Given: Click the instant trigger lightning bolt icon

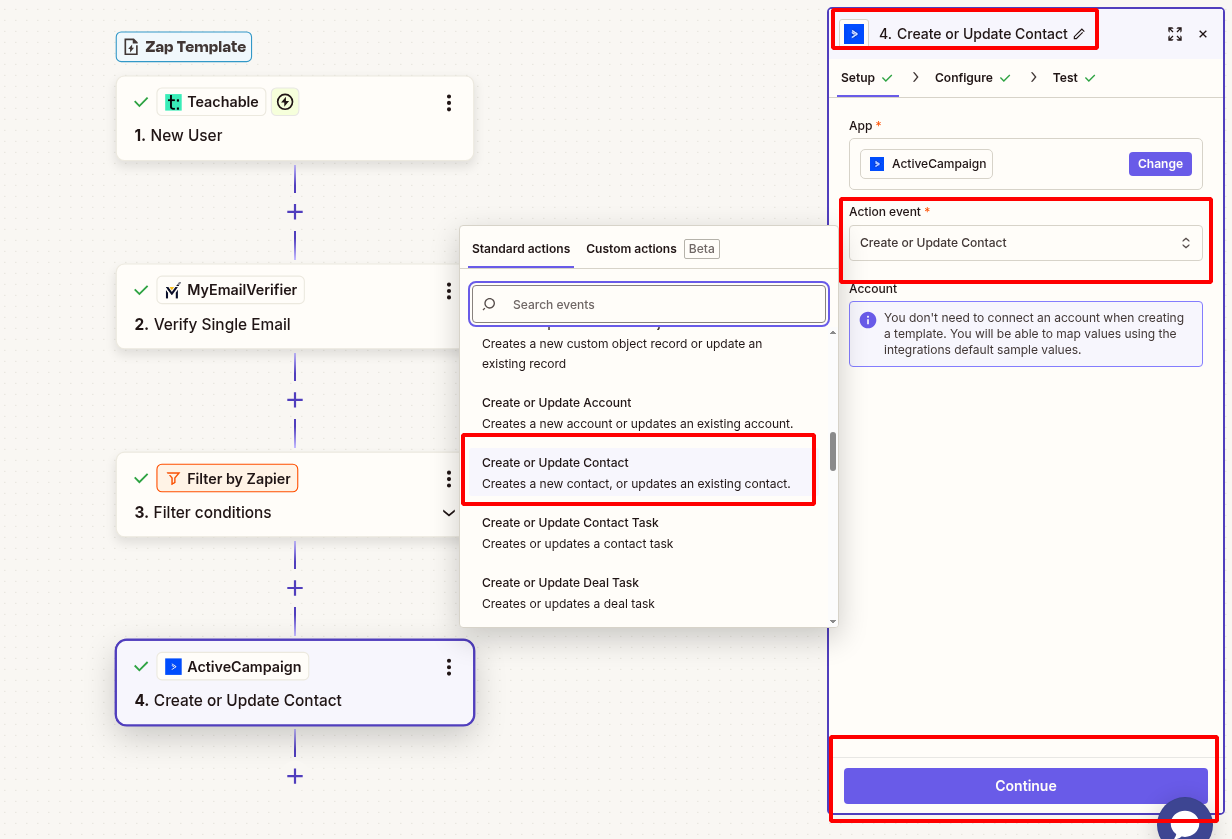Looking at the screenshot, I should tap(285, 101).
